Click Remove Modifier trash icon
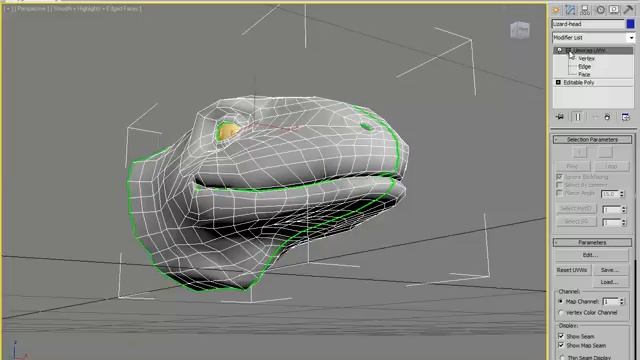The image size is (640, 360). [607, 117]
